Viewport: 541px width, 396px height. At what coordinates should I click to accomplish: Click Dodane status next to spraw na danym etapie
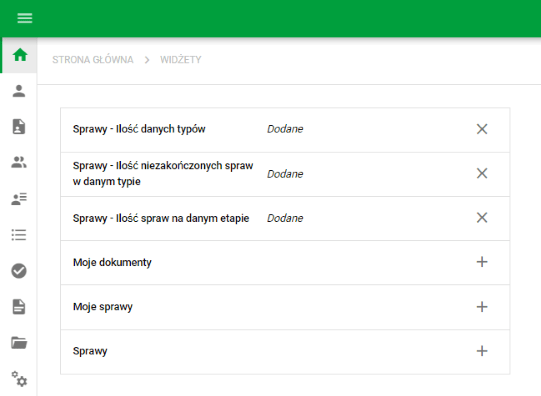tap(285, 218)
